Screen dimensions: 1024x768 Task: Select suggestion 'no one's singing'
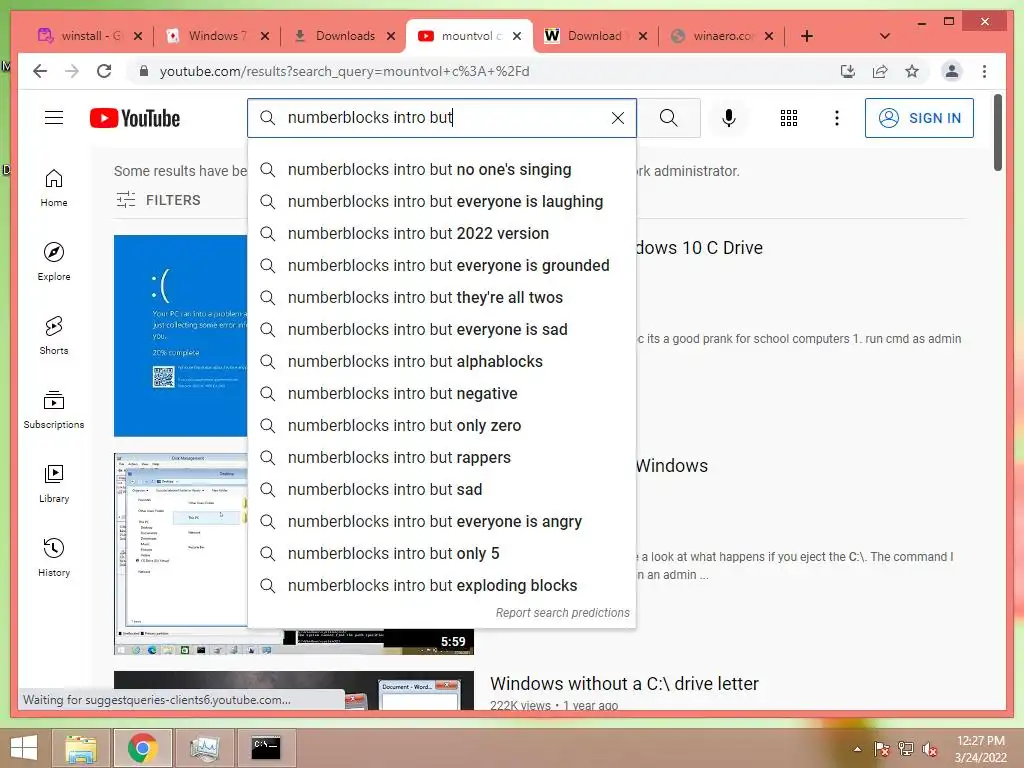(441, 170)
